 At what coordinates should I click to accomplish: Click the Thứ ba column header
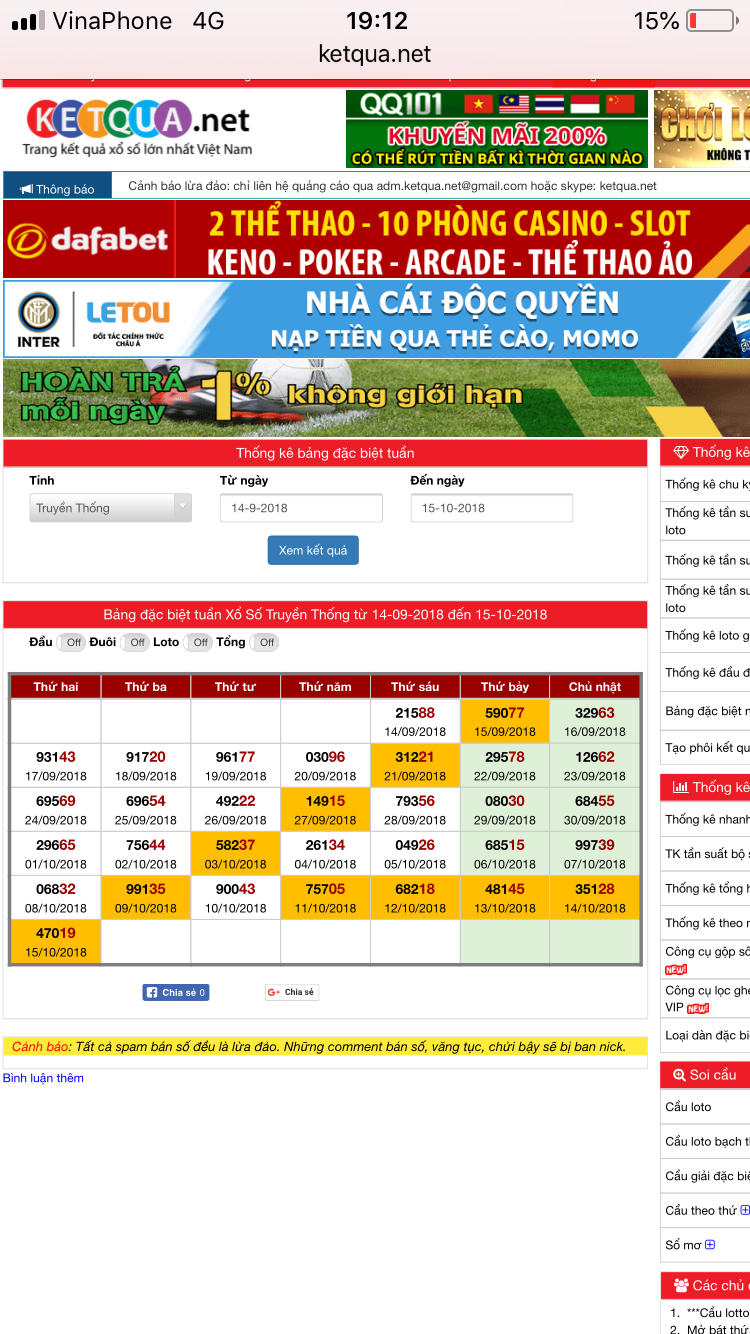click(146, 687)
